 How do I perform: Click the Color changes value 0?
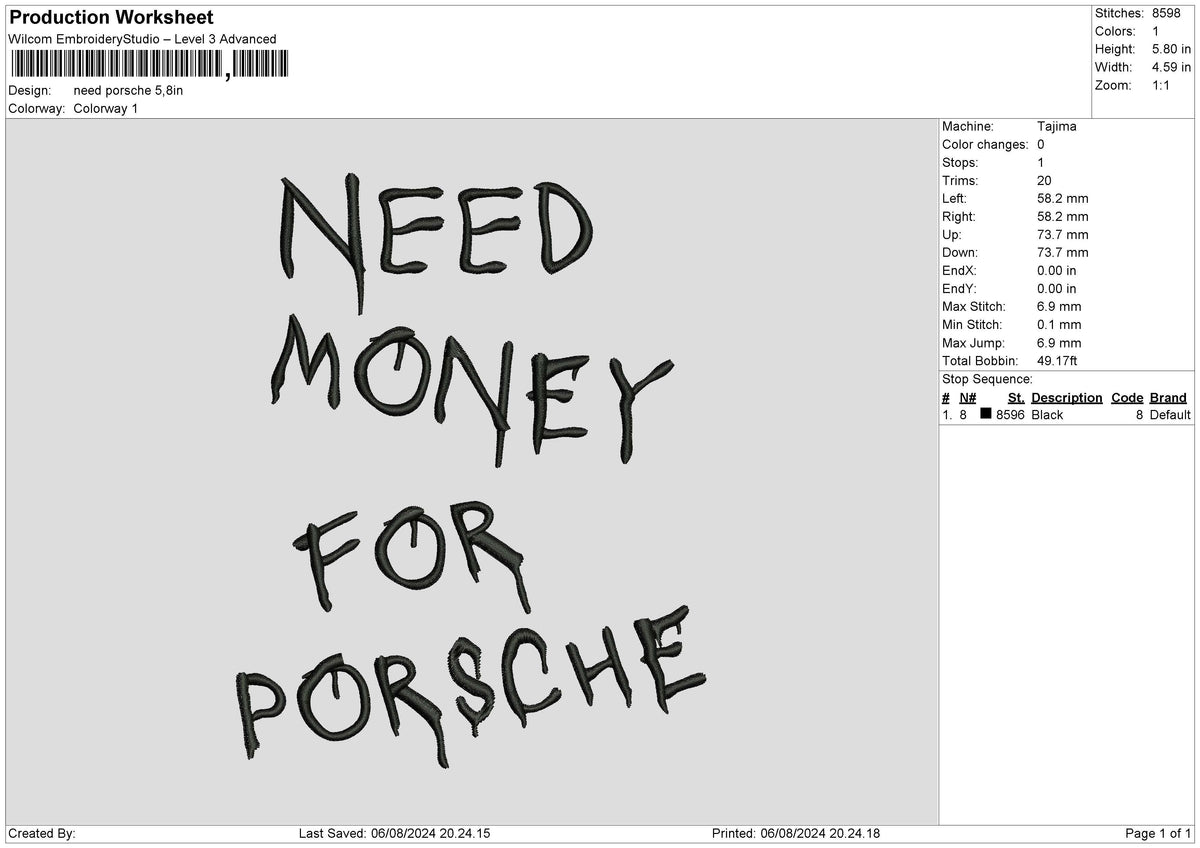click(1041, 145)
